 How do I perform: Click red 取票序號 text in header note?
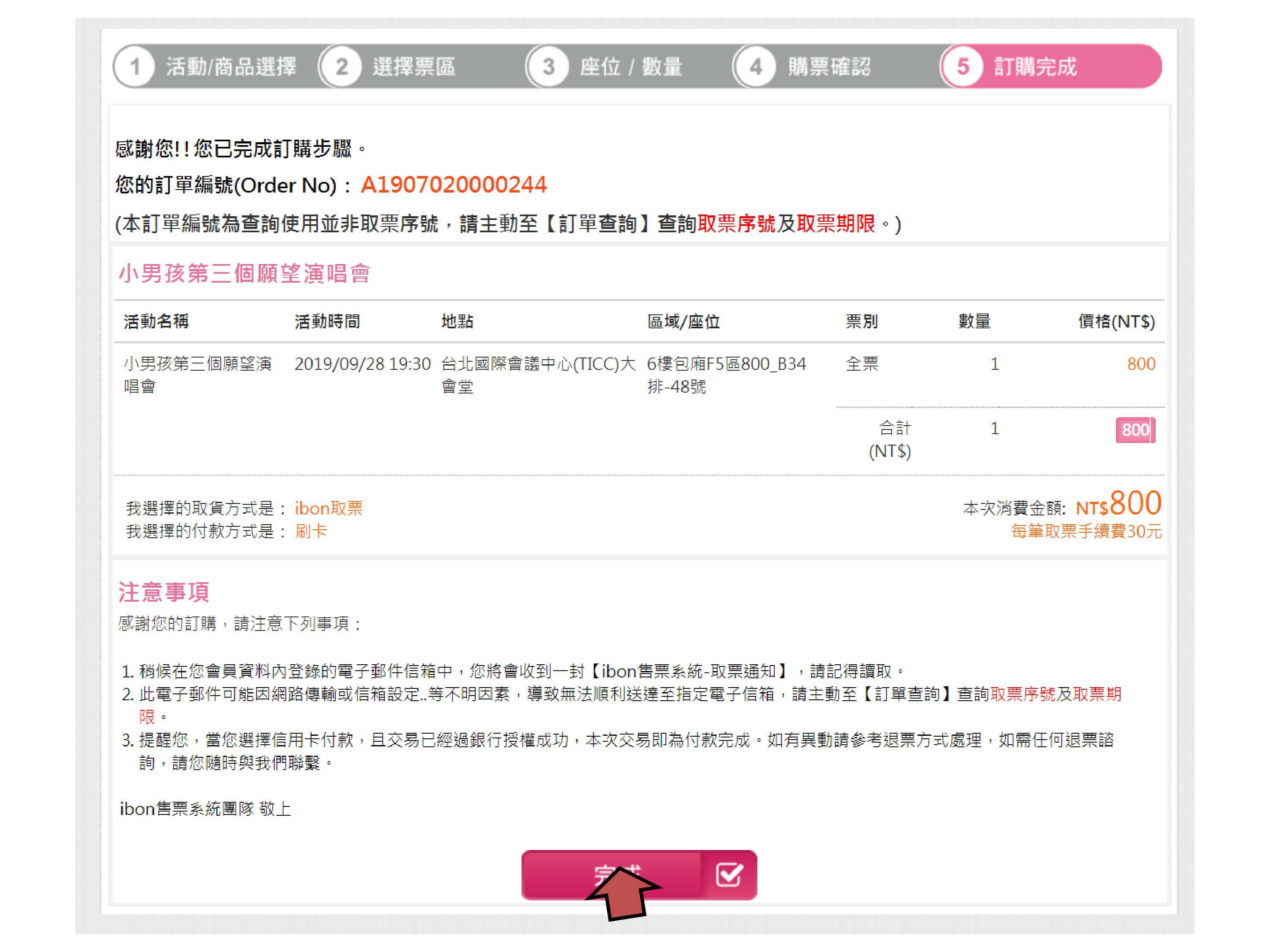736,223
